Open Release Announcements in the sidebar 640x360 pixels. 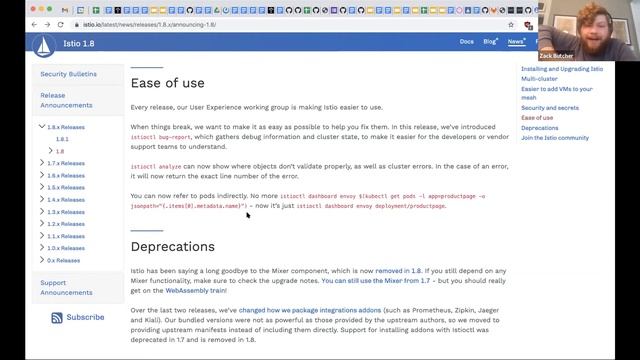click(66, 100)
